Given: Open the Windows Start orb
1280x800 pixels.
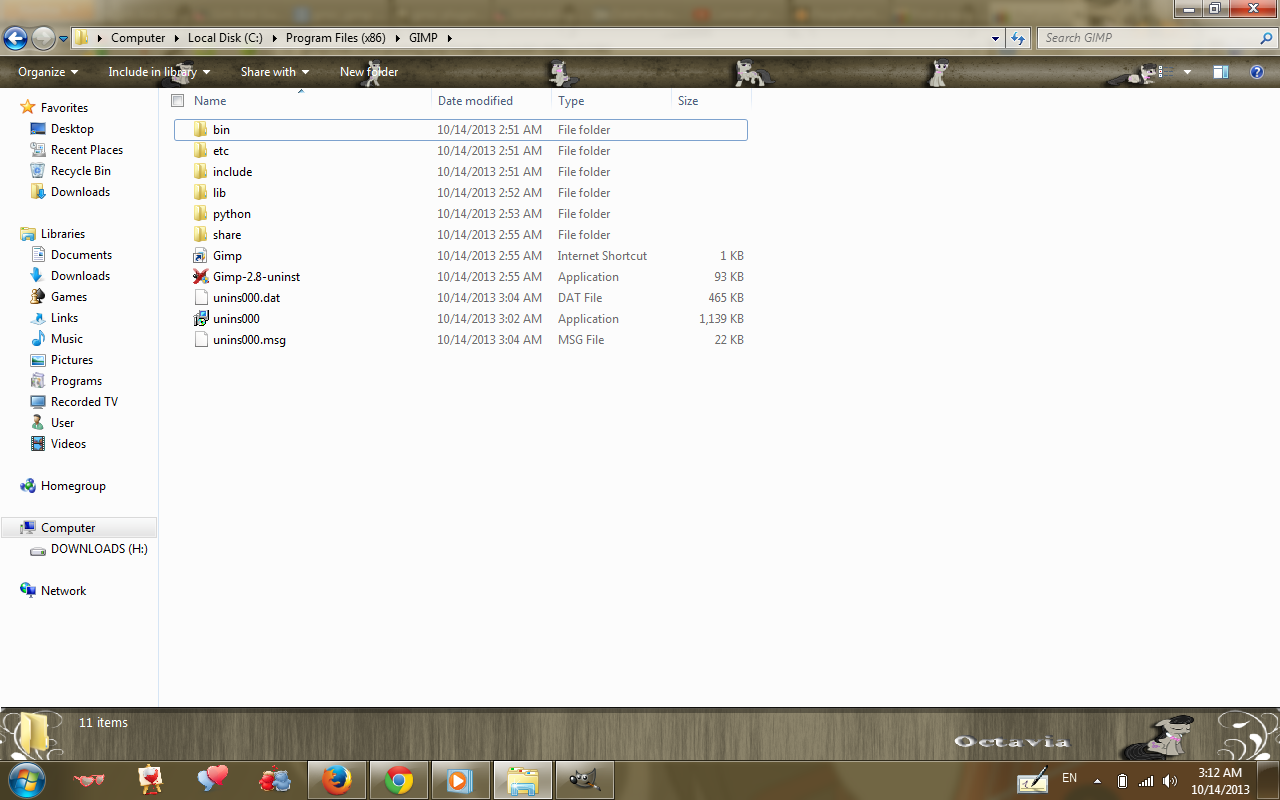Looking at the screenshot, I should tap(27, 780).
